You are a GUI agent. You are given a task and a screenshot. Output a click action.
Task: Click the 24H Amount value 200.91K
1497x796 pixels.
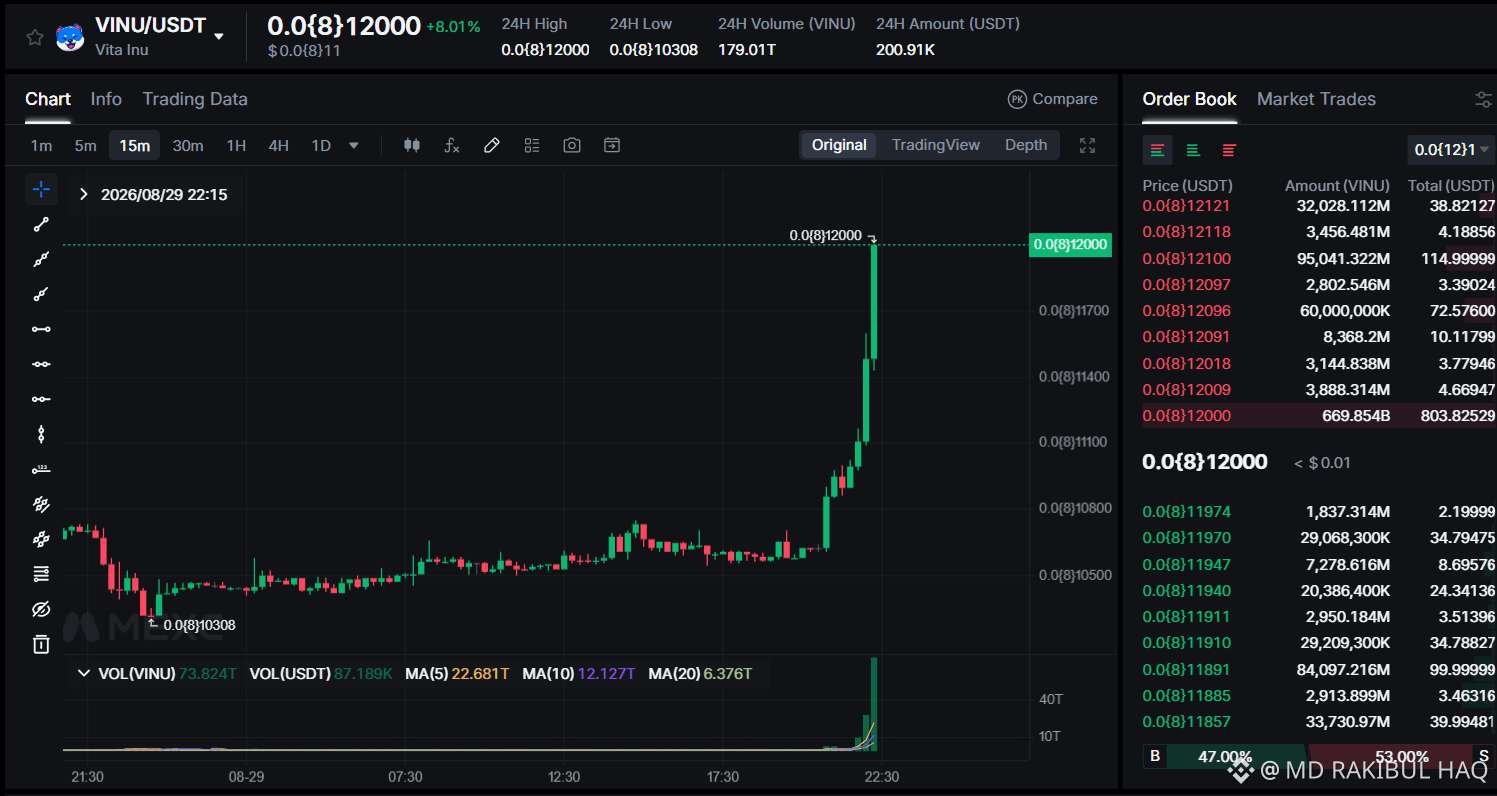905,49
